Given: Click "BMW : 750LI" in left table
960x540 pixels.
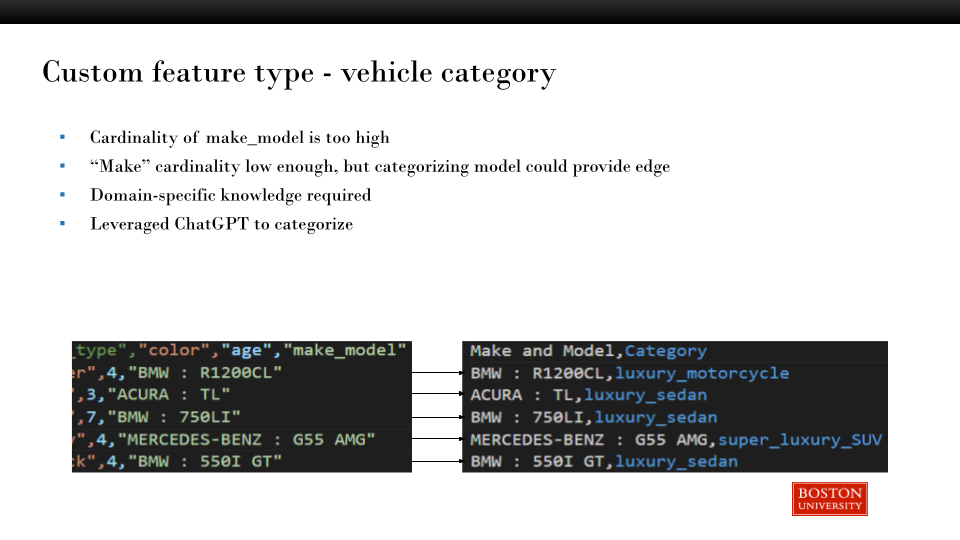Looking at the screenshot, I should (174, 417).
